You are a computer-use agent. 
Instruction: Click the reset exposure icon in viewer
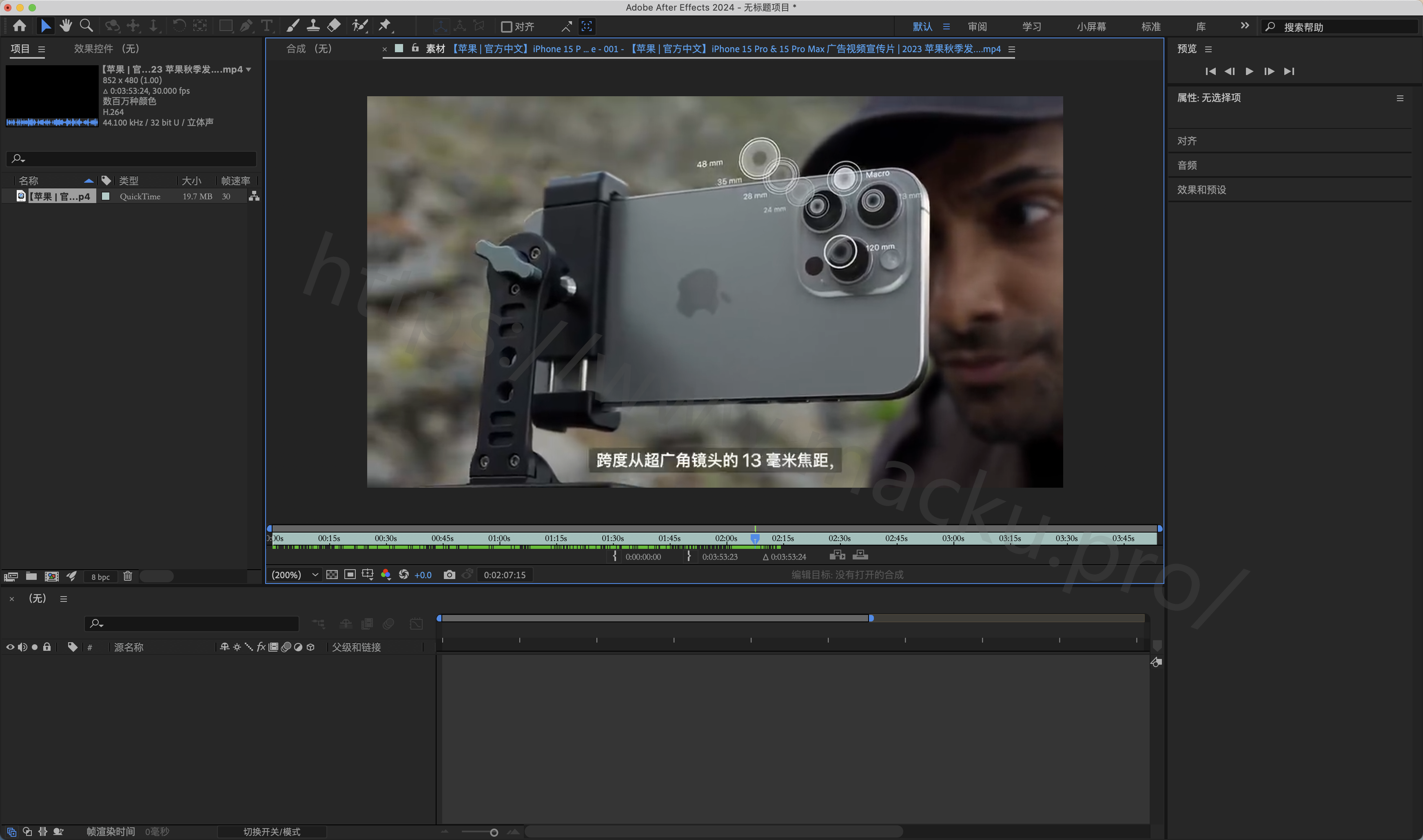pos(404,575)
